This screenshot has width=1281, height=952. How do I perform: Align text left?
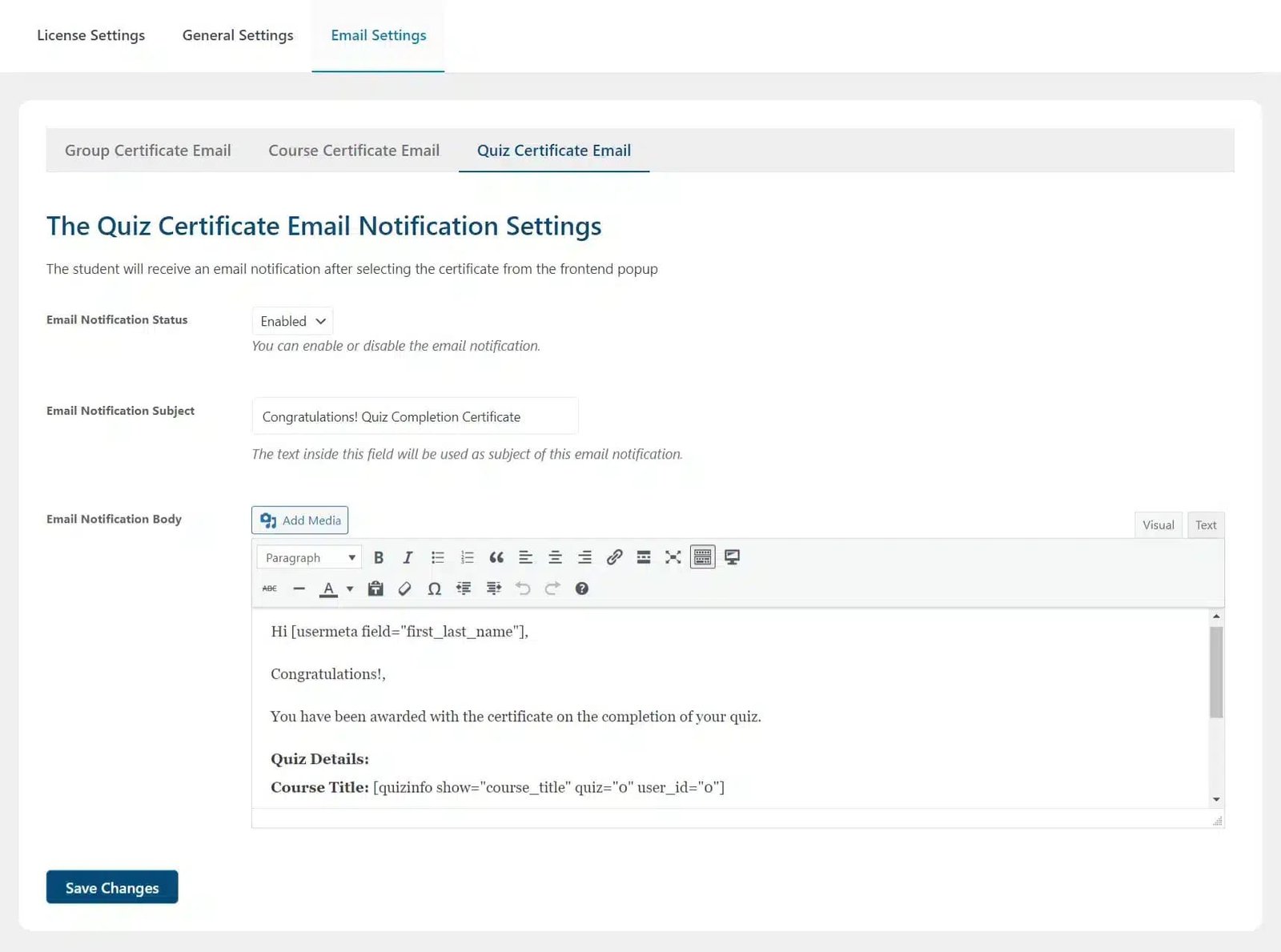(x=526, y=557)
